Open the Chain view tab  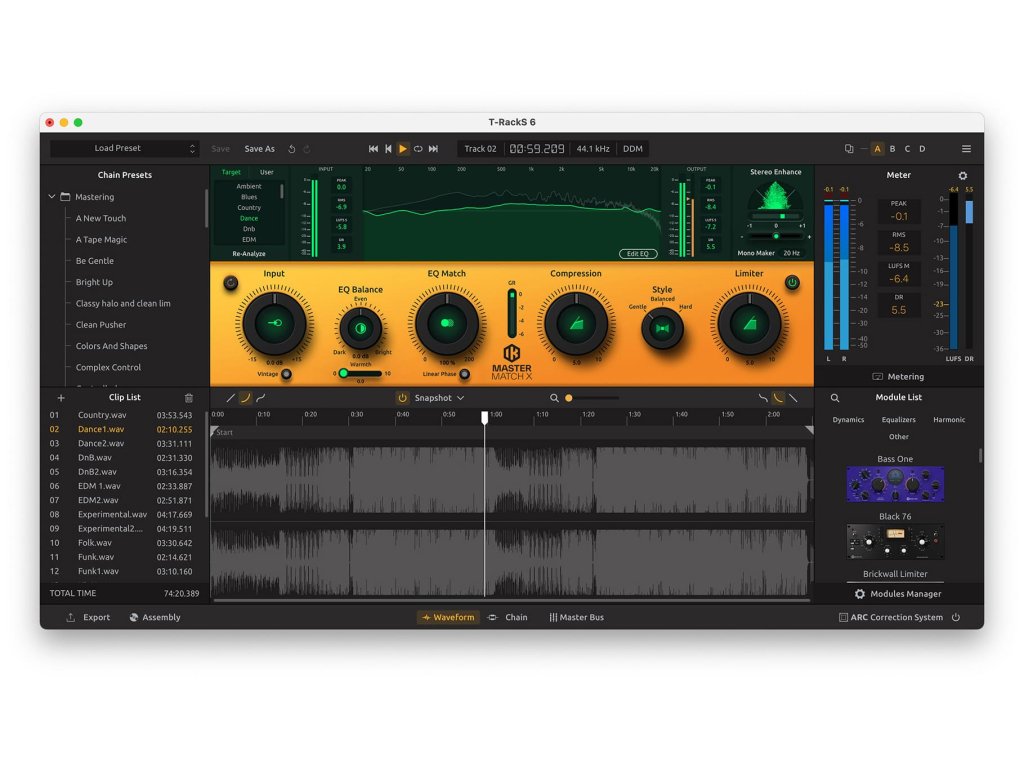(508, 617)
